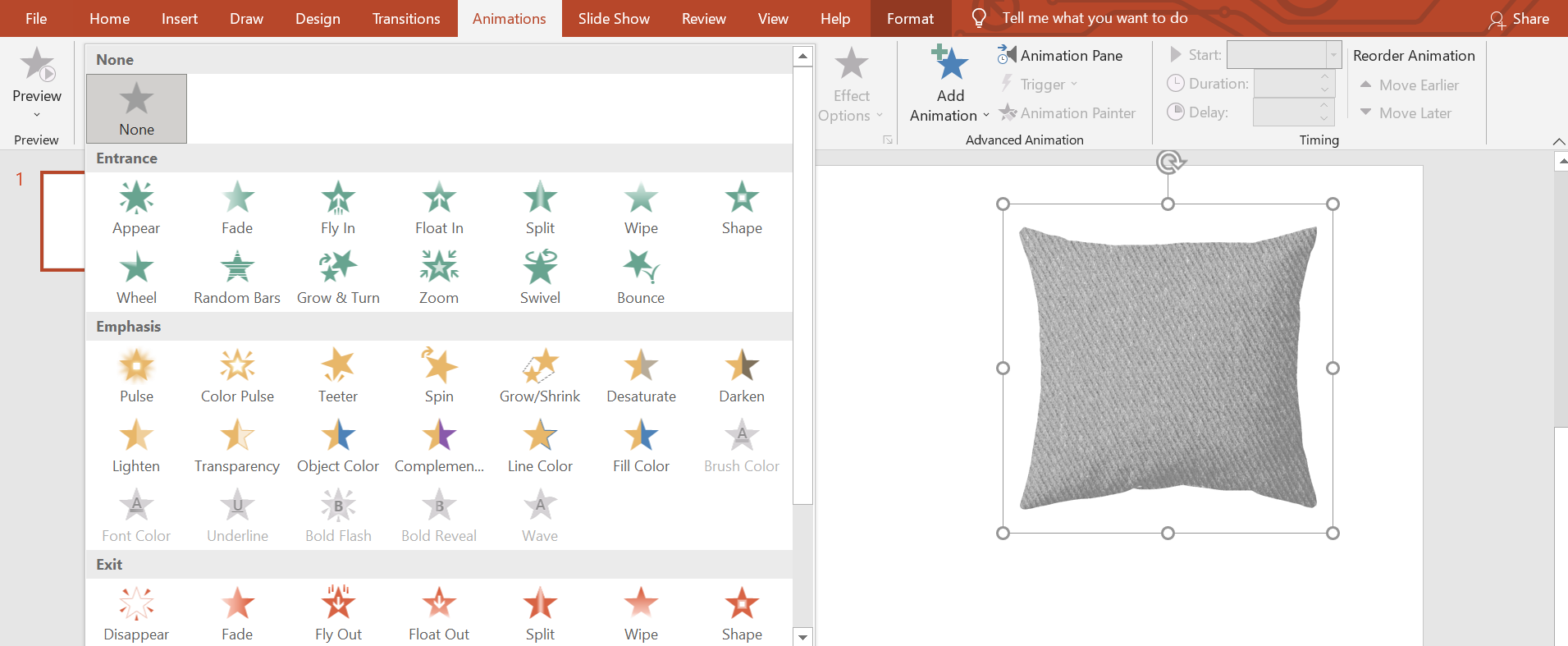Expand the Preview button dropdown arrow

coord(37,115)
